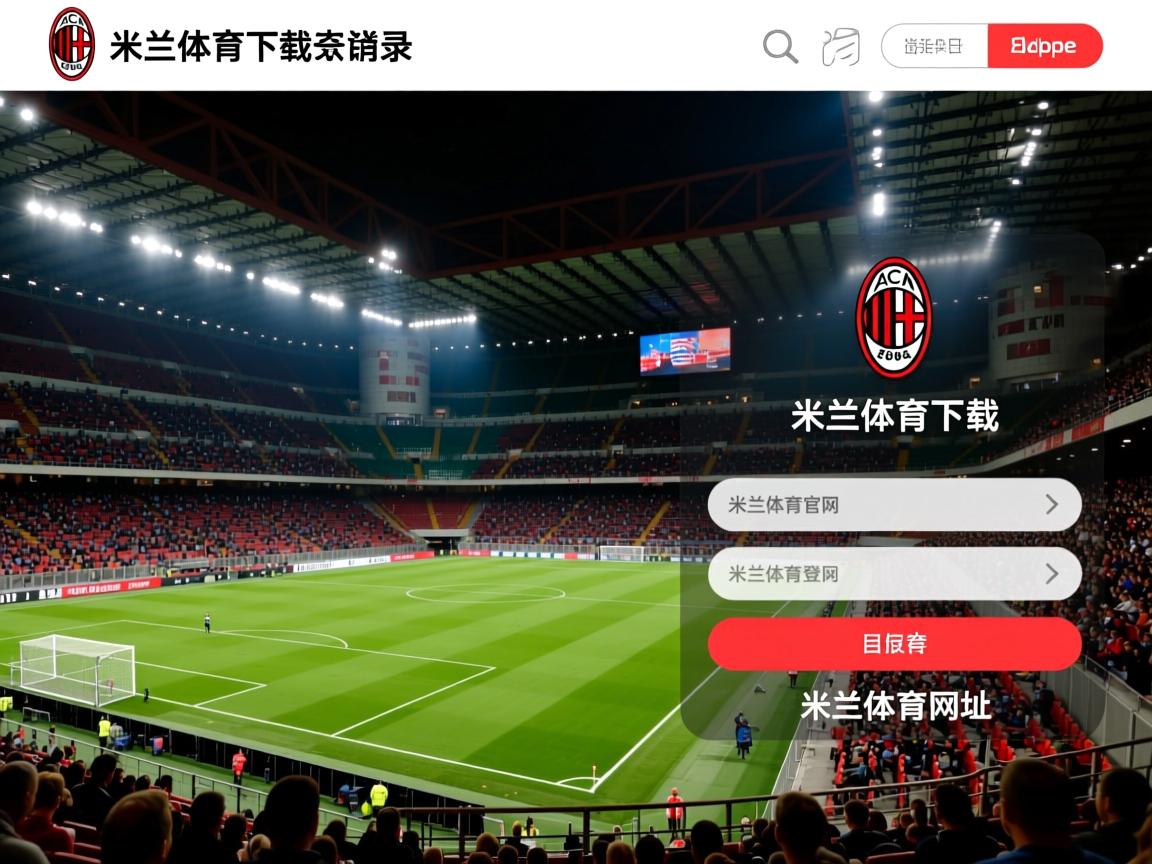Expand the 米兰体育登网 row arrow

[x=1052, y=573]
